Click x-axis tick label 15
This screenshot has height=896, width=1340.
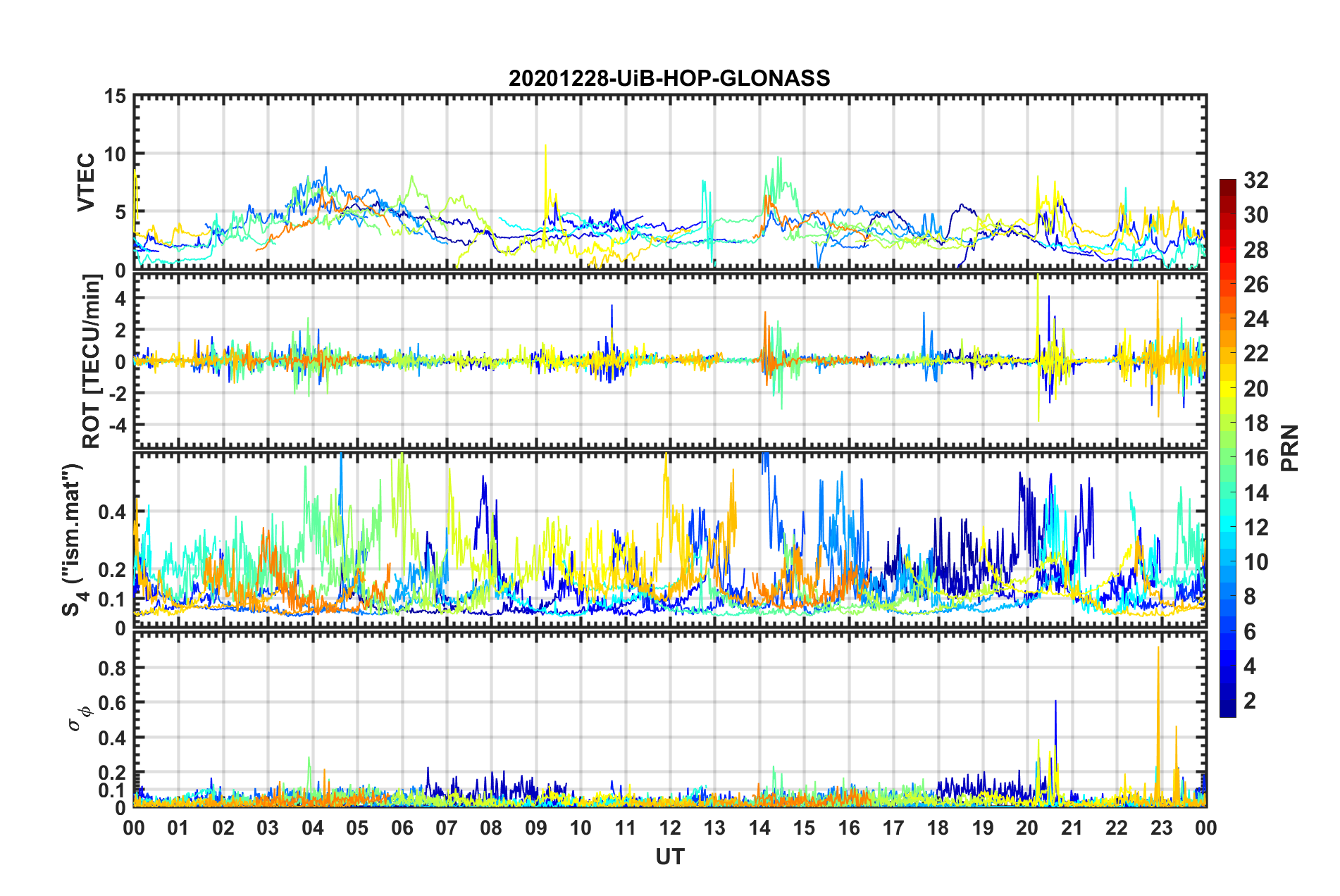pos(804,828)
